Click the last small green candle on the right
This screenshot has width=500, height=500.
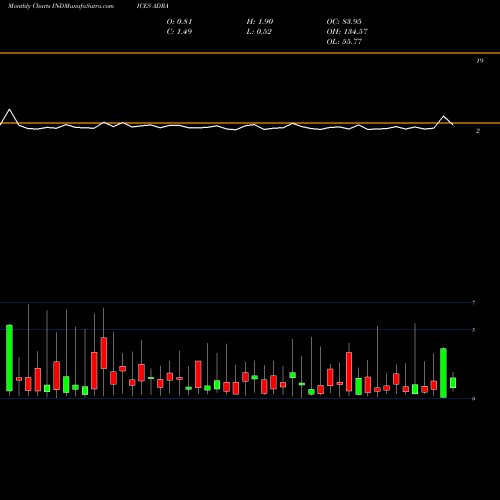pos(453,383)
